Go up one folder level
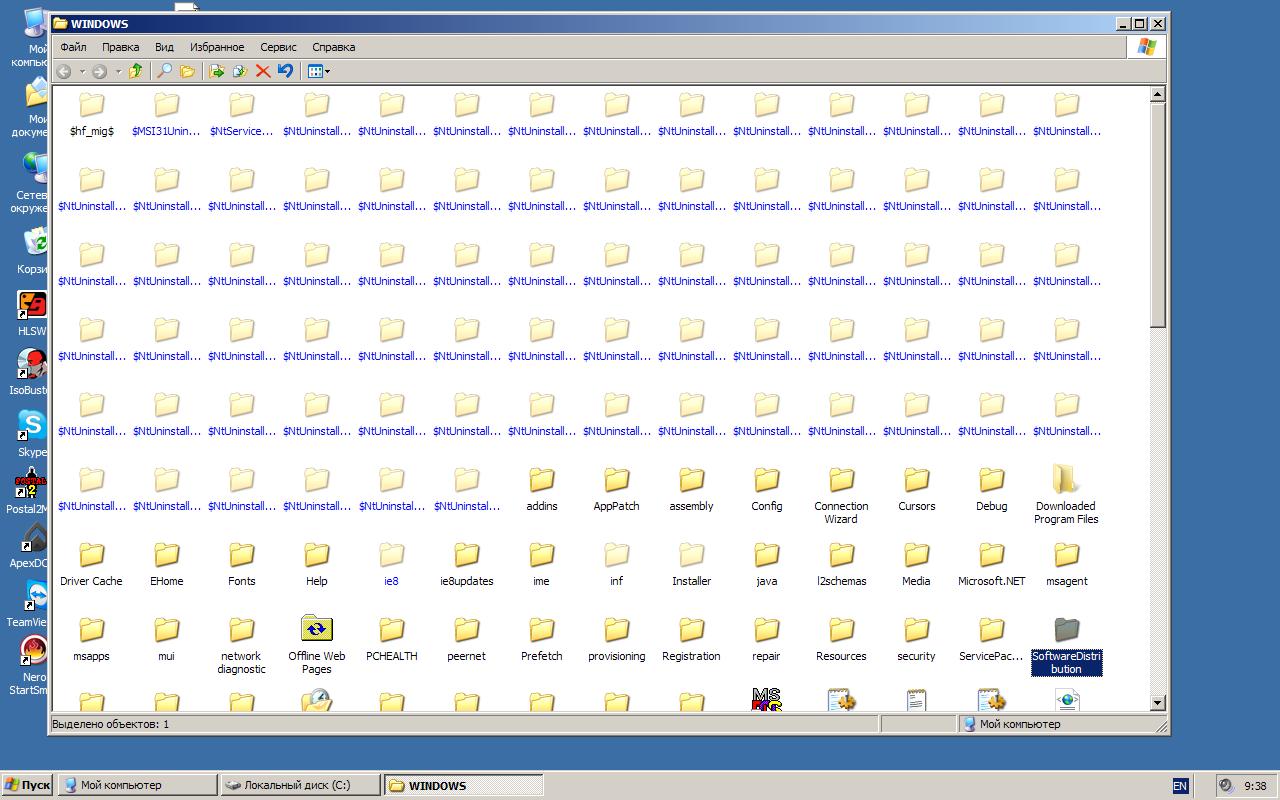 tap(135, 71)
